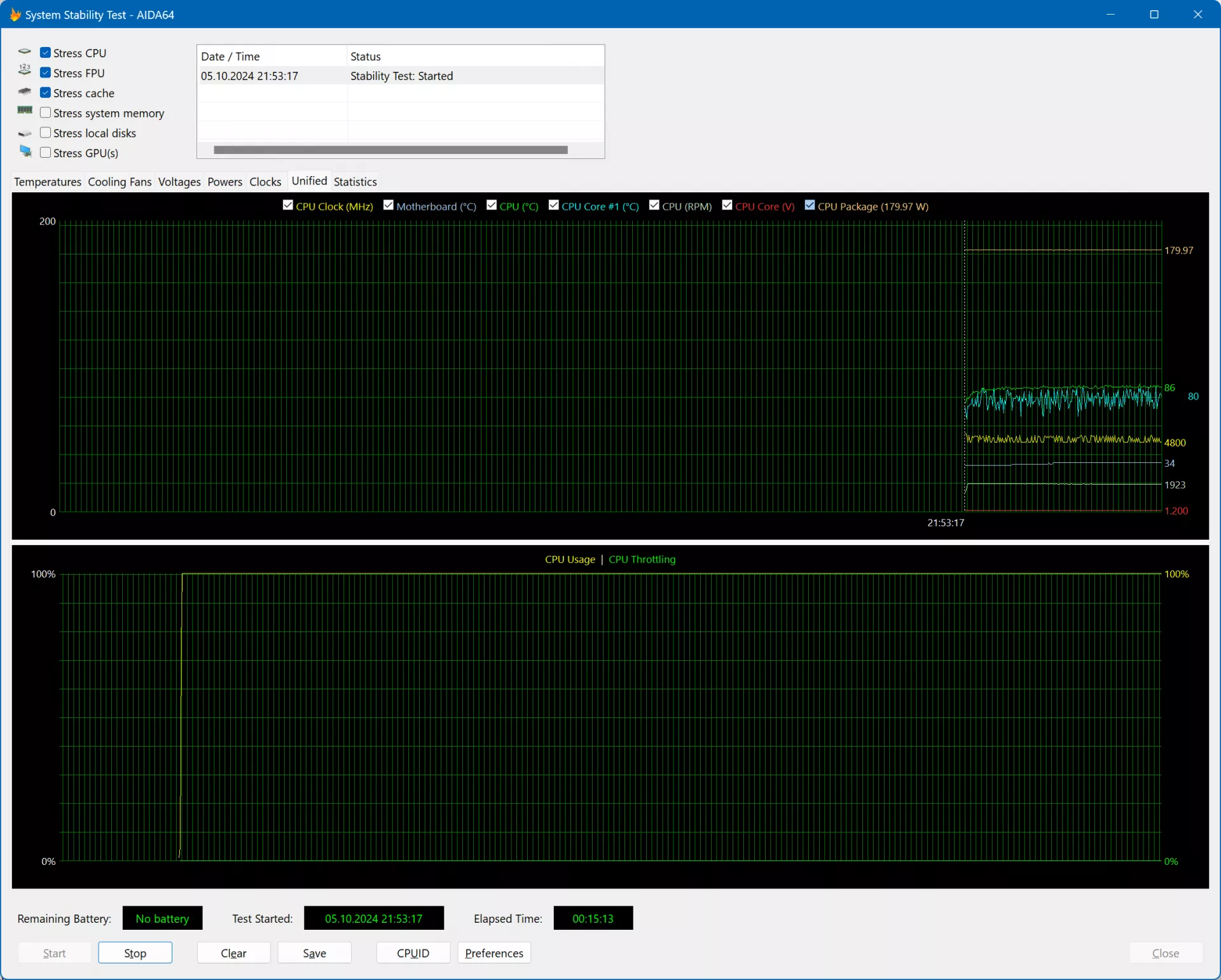1221x980 pixels.
Task: Click the Date / Time column header
Action: (x=272, y=56)
